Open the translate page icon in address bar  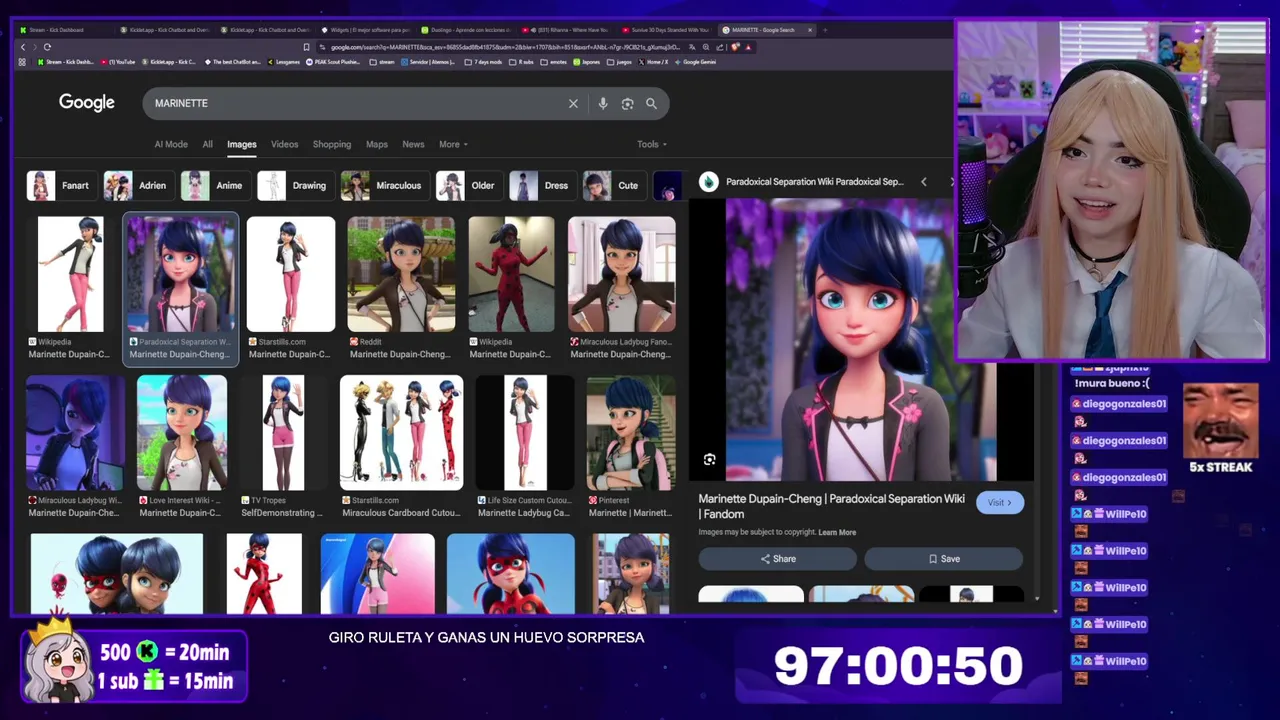[x=692, y=47]
